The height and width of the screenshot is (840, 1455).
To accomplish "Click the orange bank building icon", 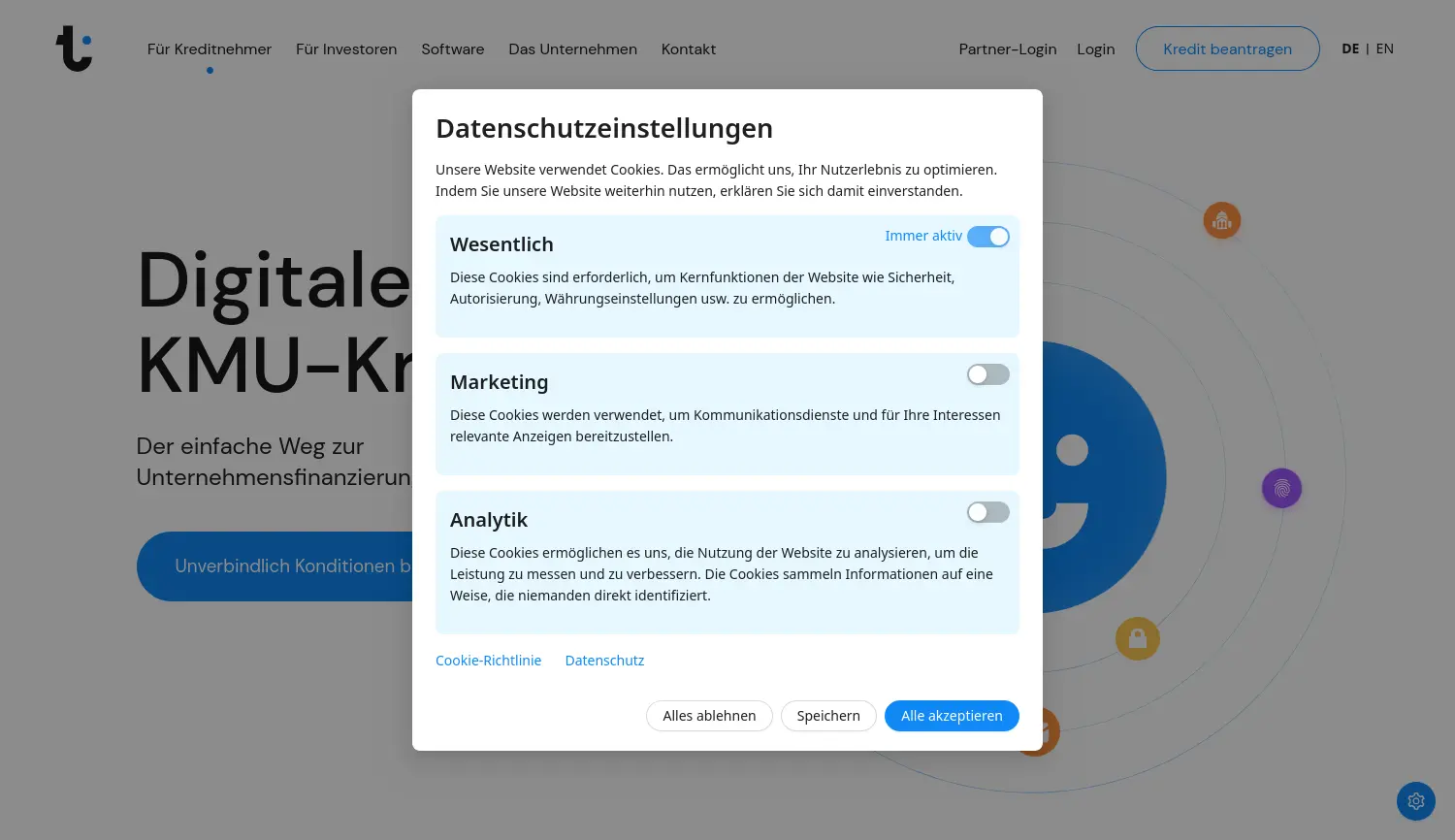I will point(1221,221).
